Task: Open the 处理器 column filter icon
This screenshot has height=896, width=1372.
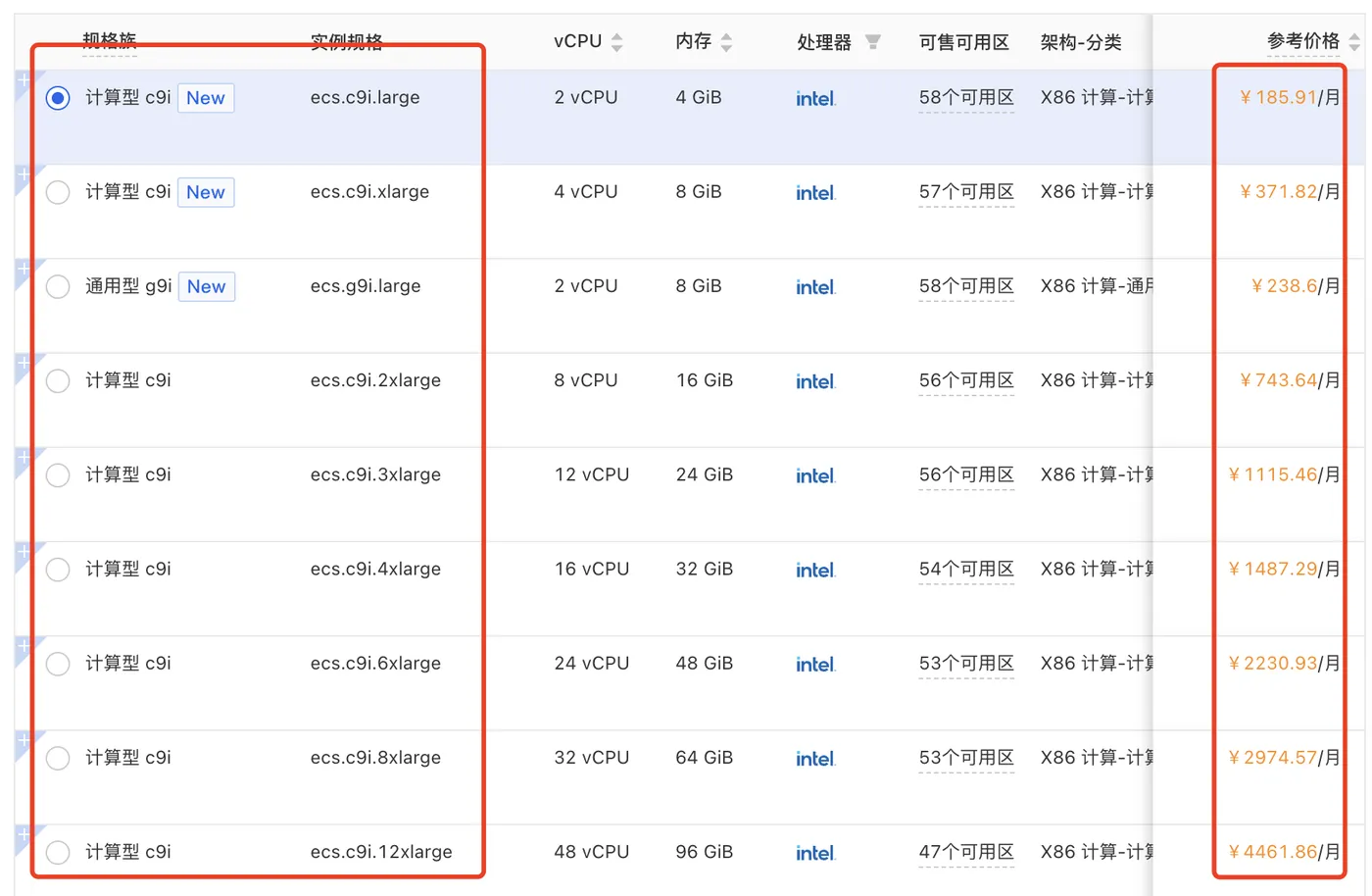Action: [875, 41]
